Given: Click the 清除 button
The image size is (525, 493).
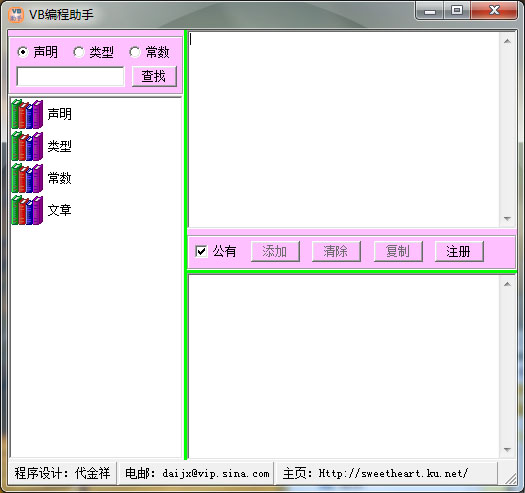Looking at the screenshot, I should coord(336,251).
